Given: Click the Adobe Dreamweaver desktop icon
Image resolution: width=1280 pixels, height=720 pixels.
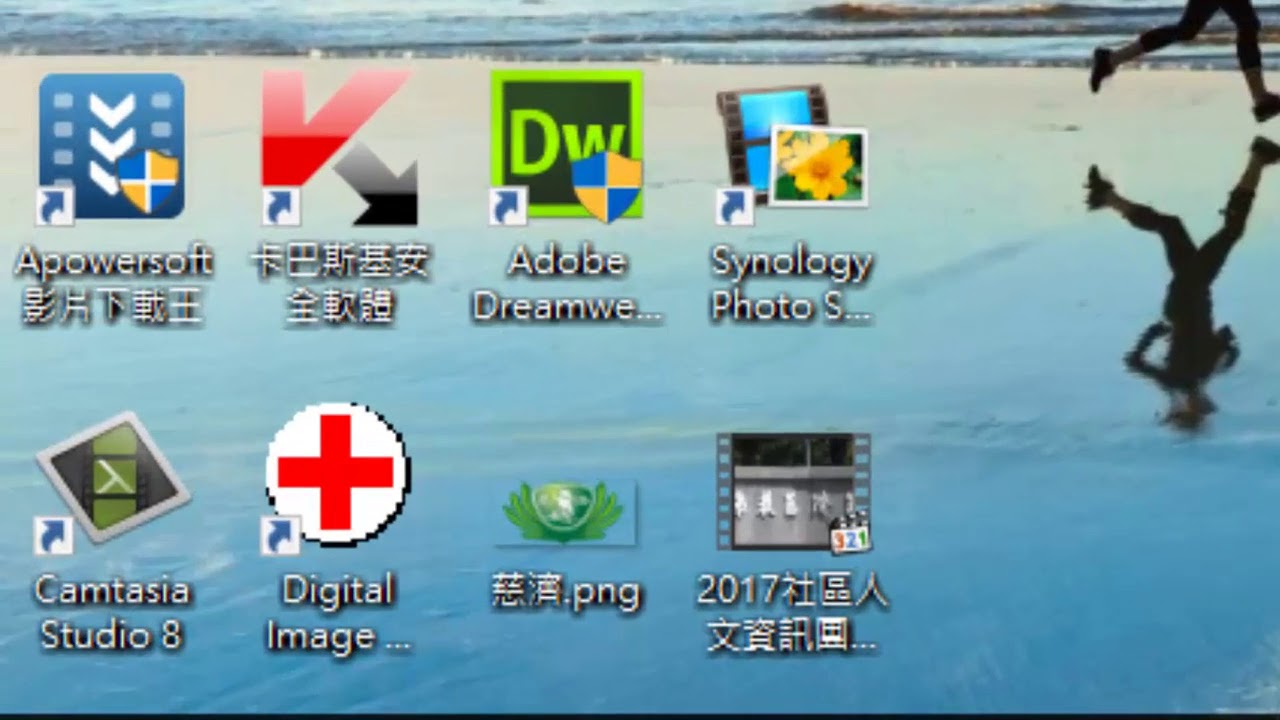Looking at the screenshot, I should pos(566,146).
